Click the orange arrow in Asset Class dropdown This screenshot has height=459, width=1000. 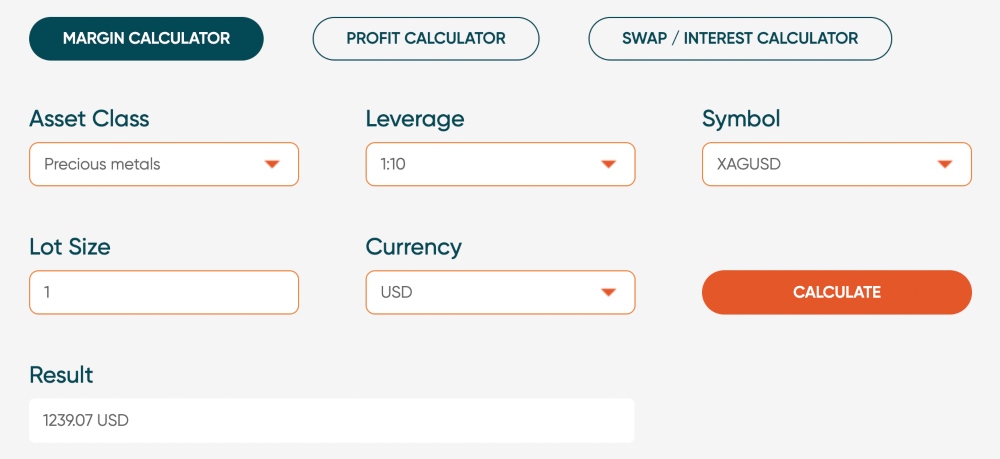[x=272, y=165]
